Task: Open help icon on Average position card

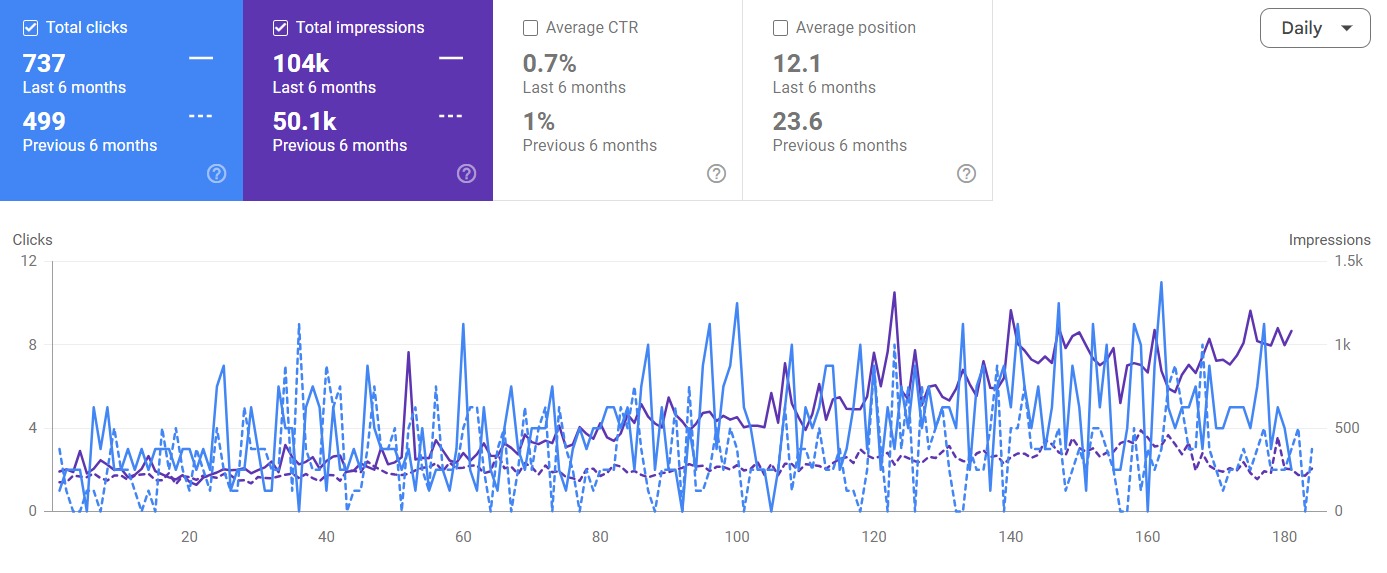Action: (x=967, y=174)
